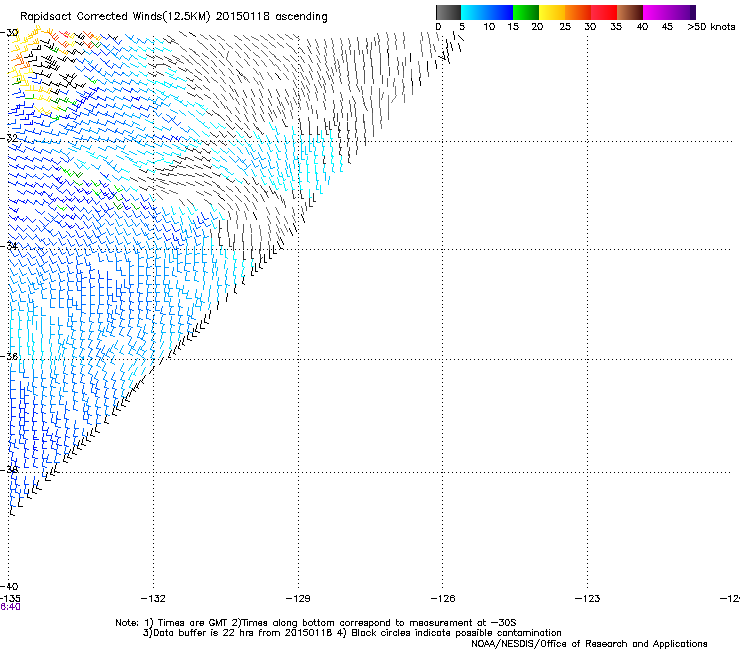
Task: Click the -126 longitude axis label
Action: 443,599
